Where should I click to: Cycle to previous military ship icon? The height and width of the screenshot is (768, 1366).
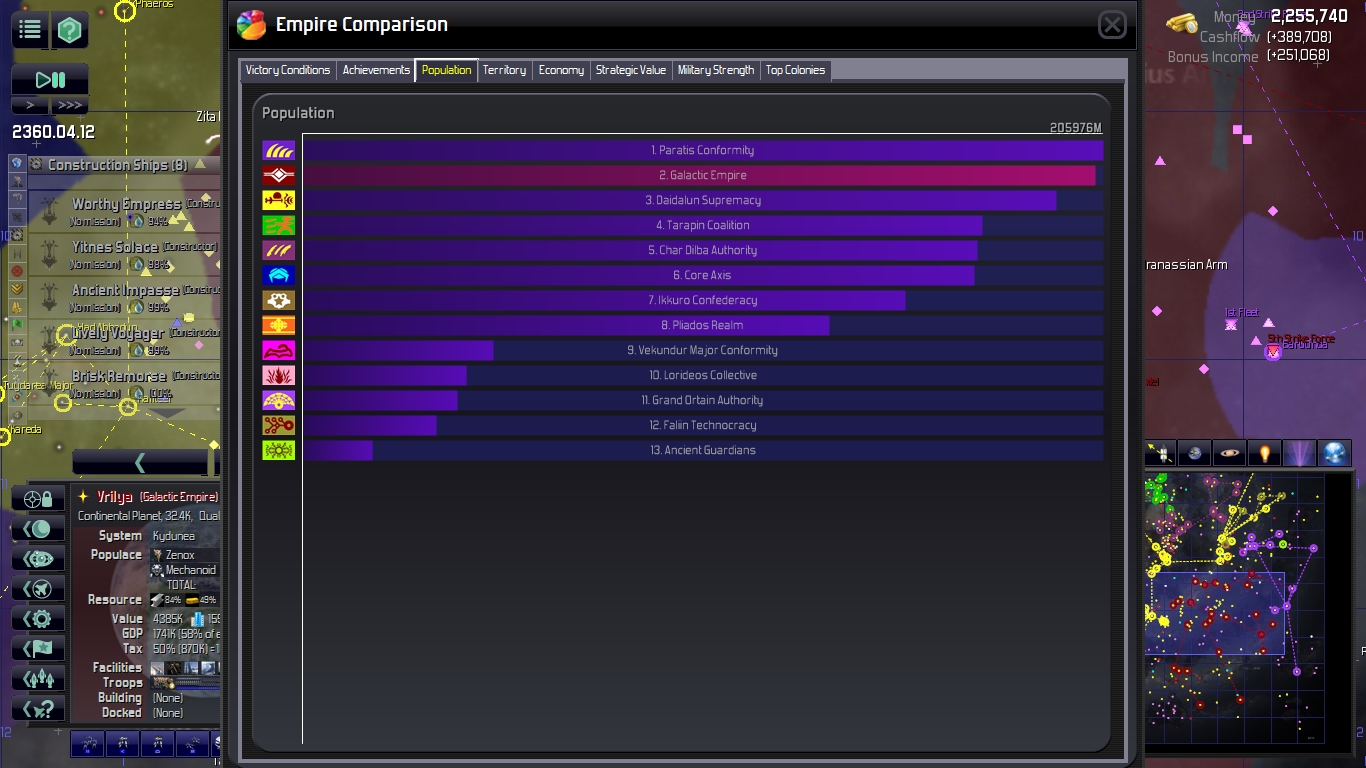[38, 589]
